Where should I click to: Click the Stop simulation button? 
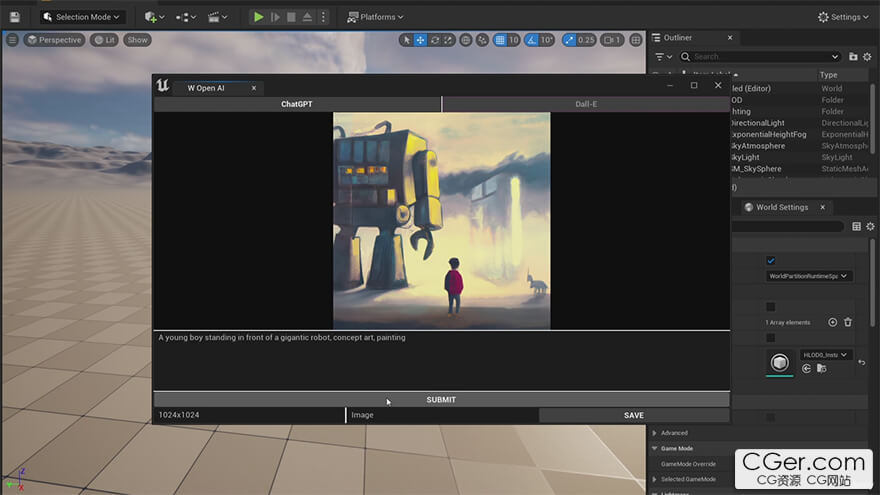291,17
